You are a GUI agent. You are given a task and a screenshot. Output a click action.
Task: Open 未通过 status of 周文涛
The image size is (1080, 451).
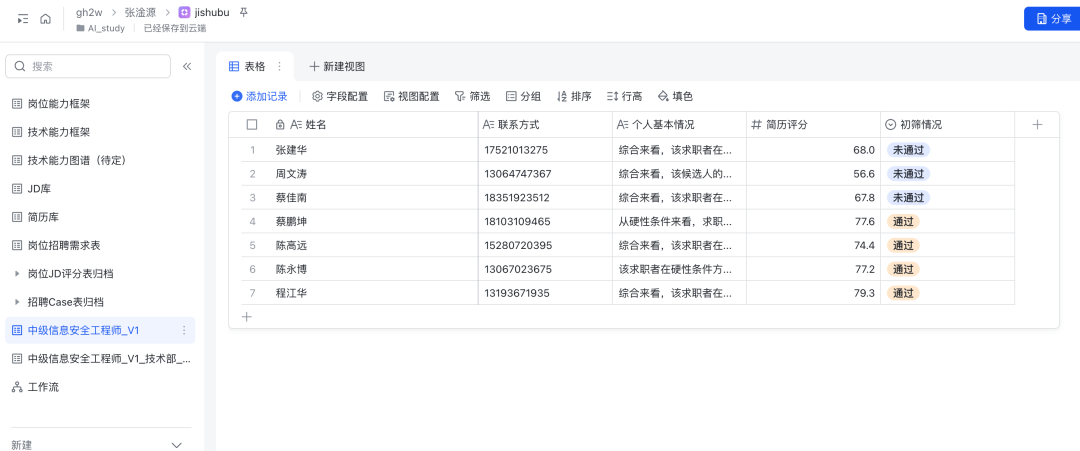(908, 174)
